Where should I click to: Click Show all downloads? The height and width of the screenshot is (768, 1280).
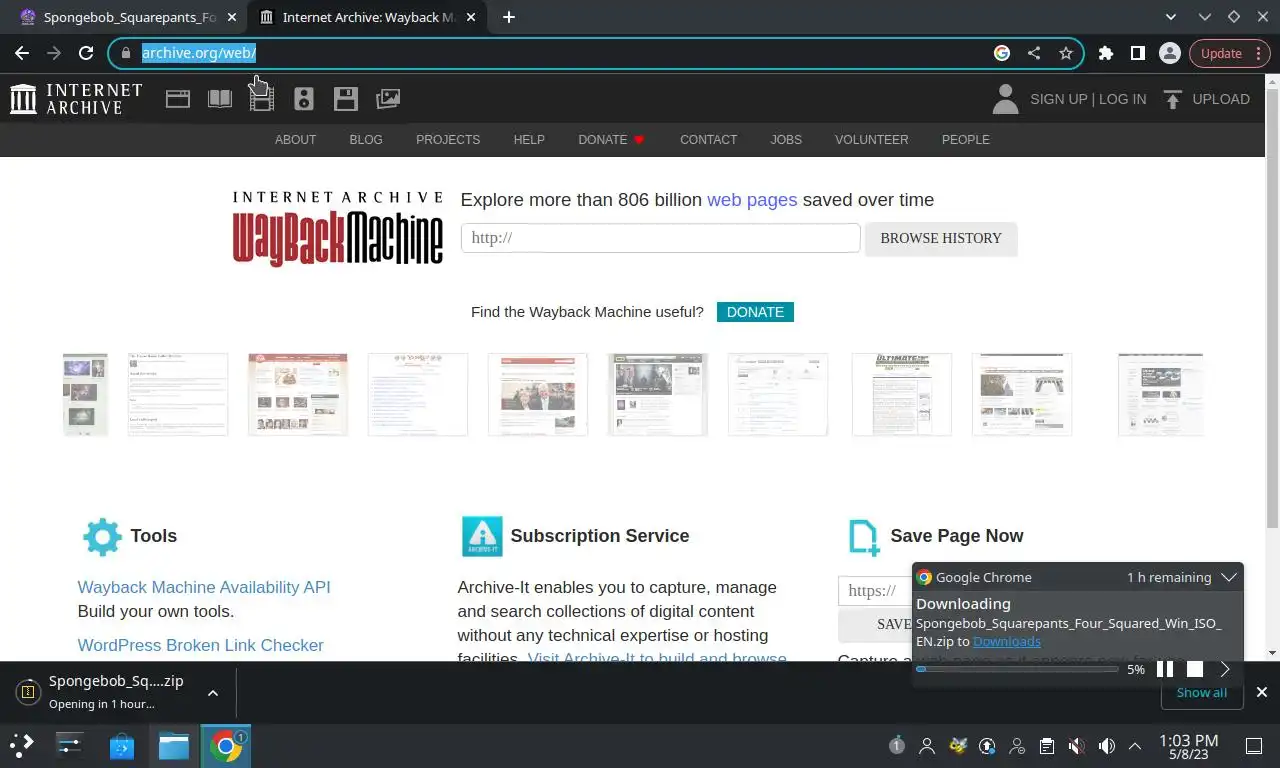(1201, 692)
